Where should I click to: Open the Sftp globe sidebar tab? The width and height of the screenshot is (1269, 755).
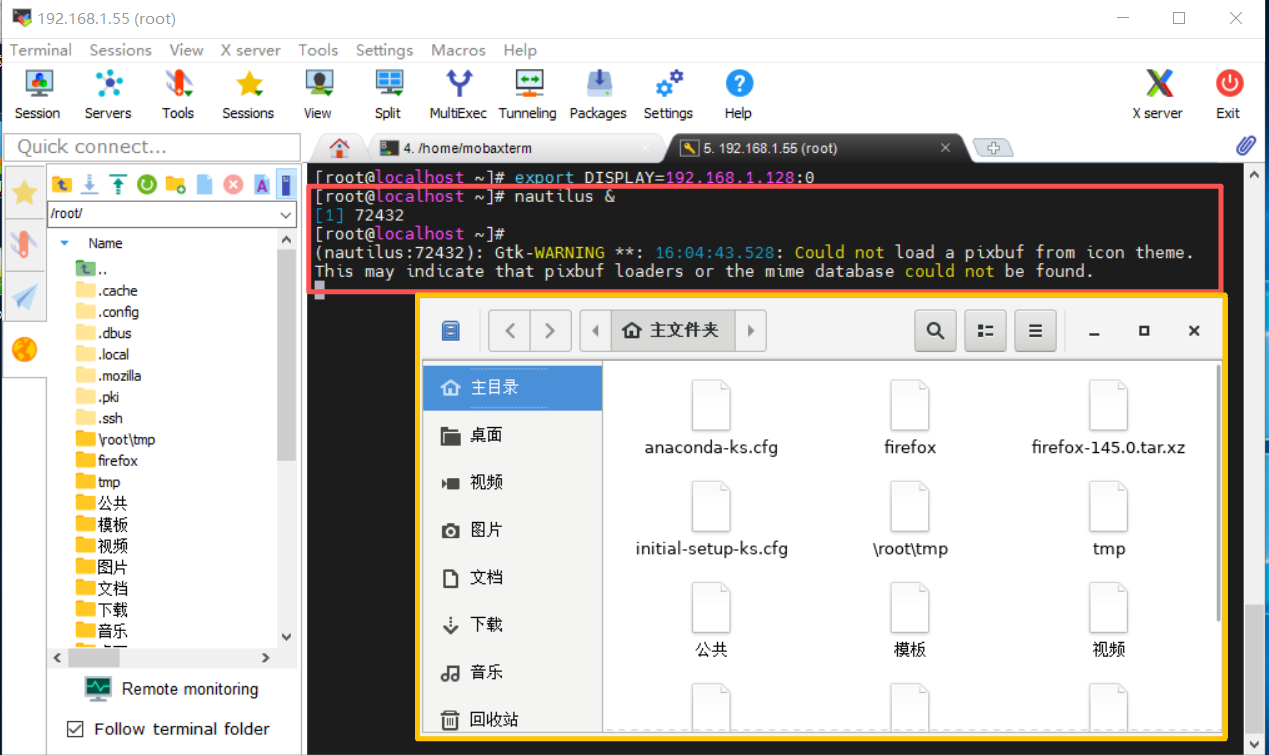(24, 349)
